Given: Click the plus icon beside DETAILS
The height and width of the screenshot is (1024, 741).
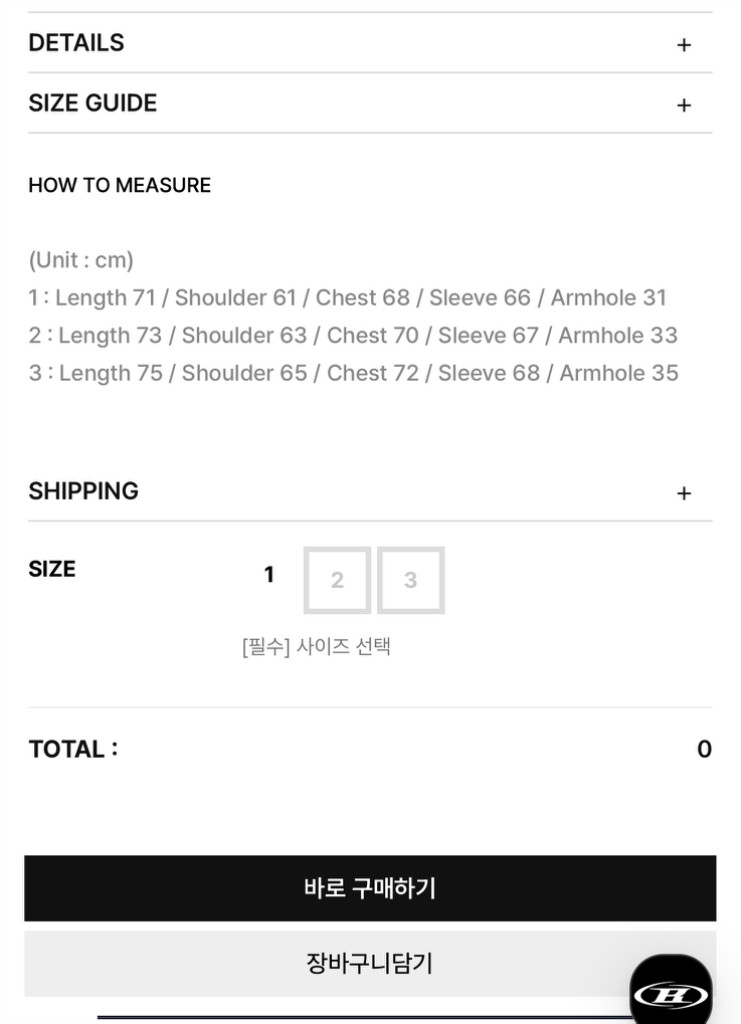Looking at the screenshot, I should [684, 45].
